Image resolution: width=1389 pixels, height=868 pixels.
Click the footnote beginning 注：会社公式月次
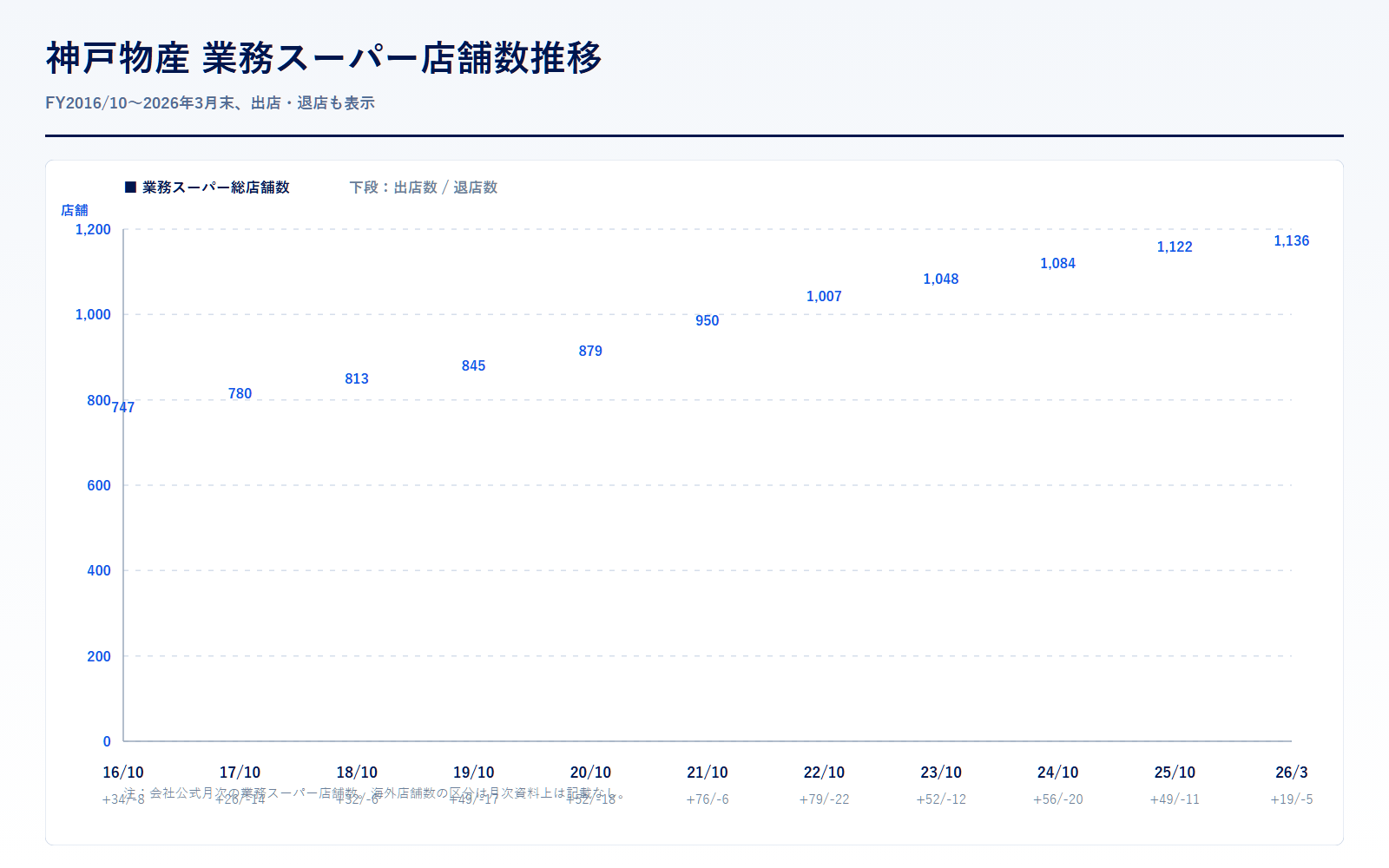[x=374, y=793]
